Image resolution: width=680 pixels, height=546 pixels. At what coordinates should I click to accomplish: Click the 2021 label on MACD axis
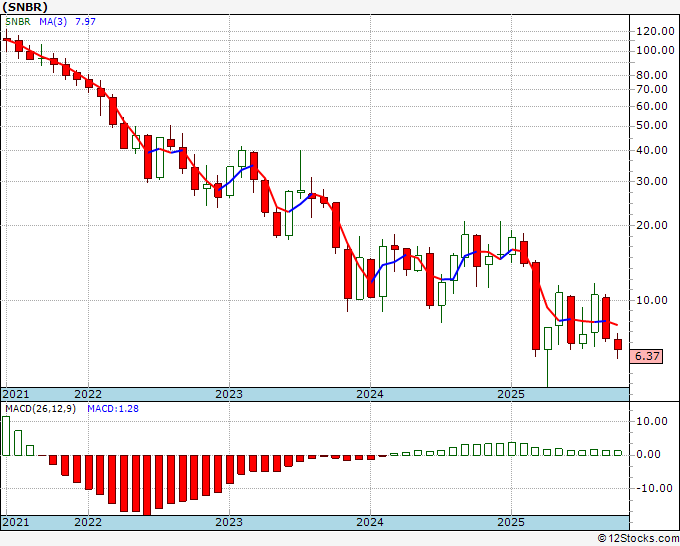[16, 522]
